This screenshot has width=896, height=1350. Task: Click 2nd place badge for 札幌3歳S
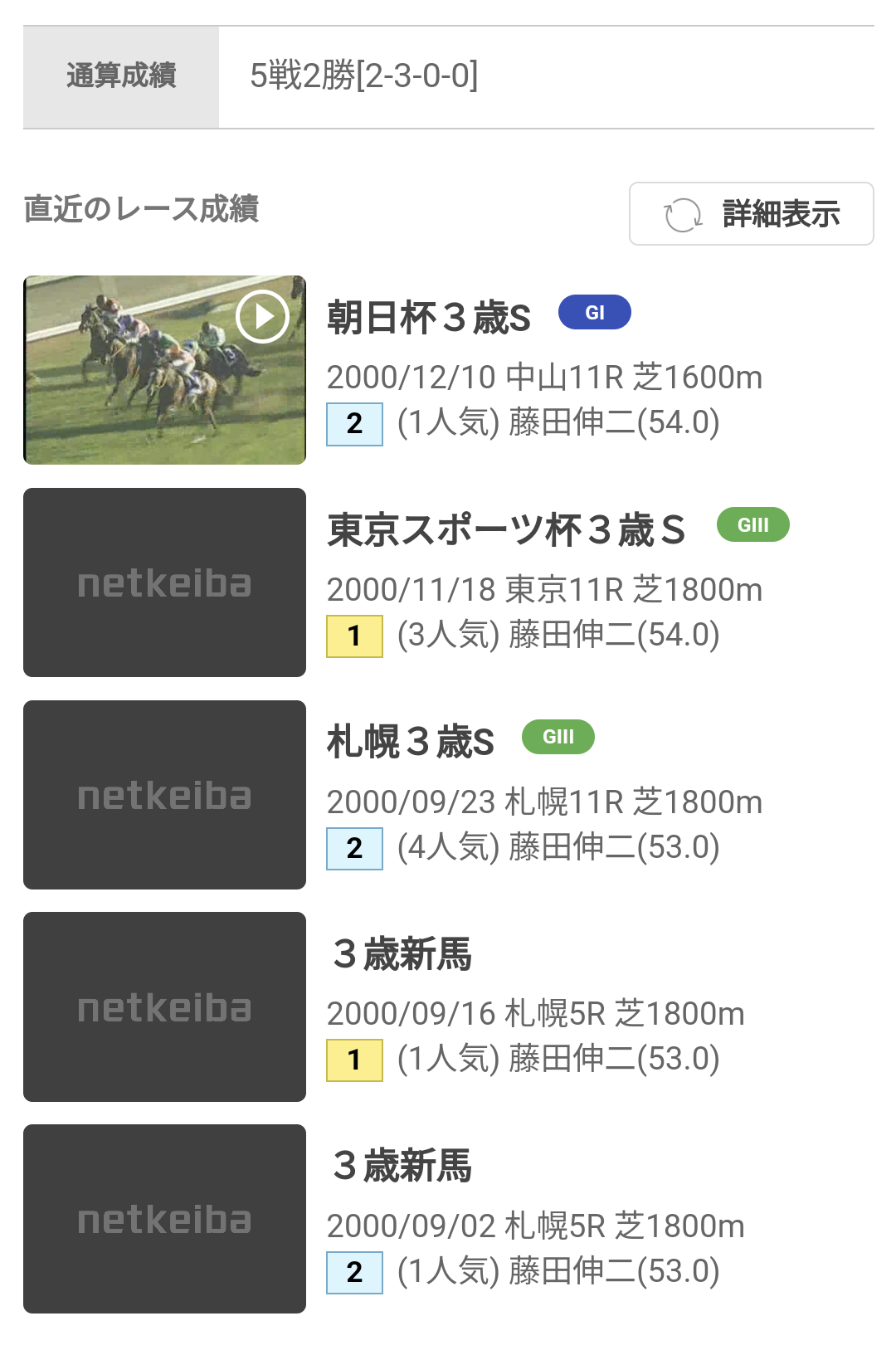354,849
